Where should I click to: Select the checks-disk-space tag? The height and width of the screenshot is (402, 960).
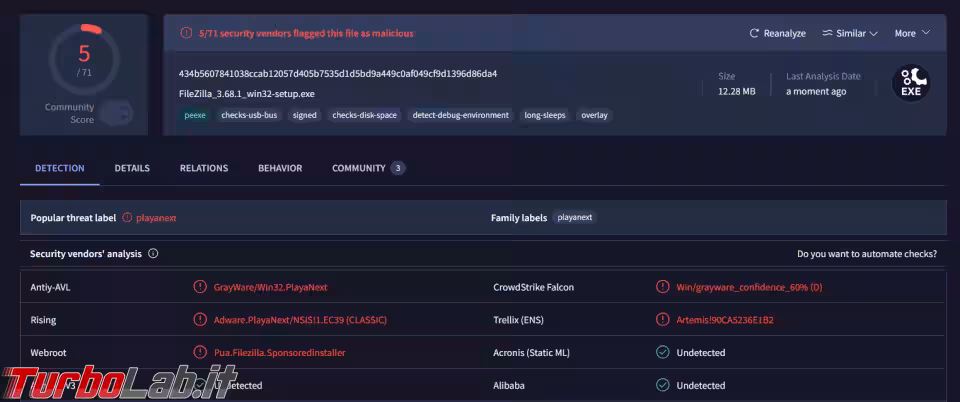point(364,115)
